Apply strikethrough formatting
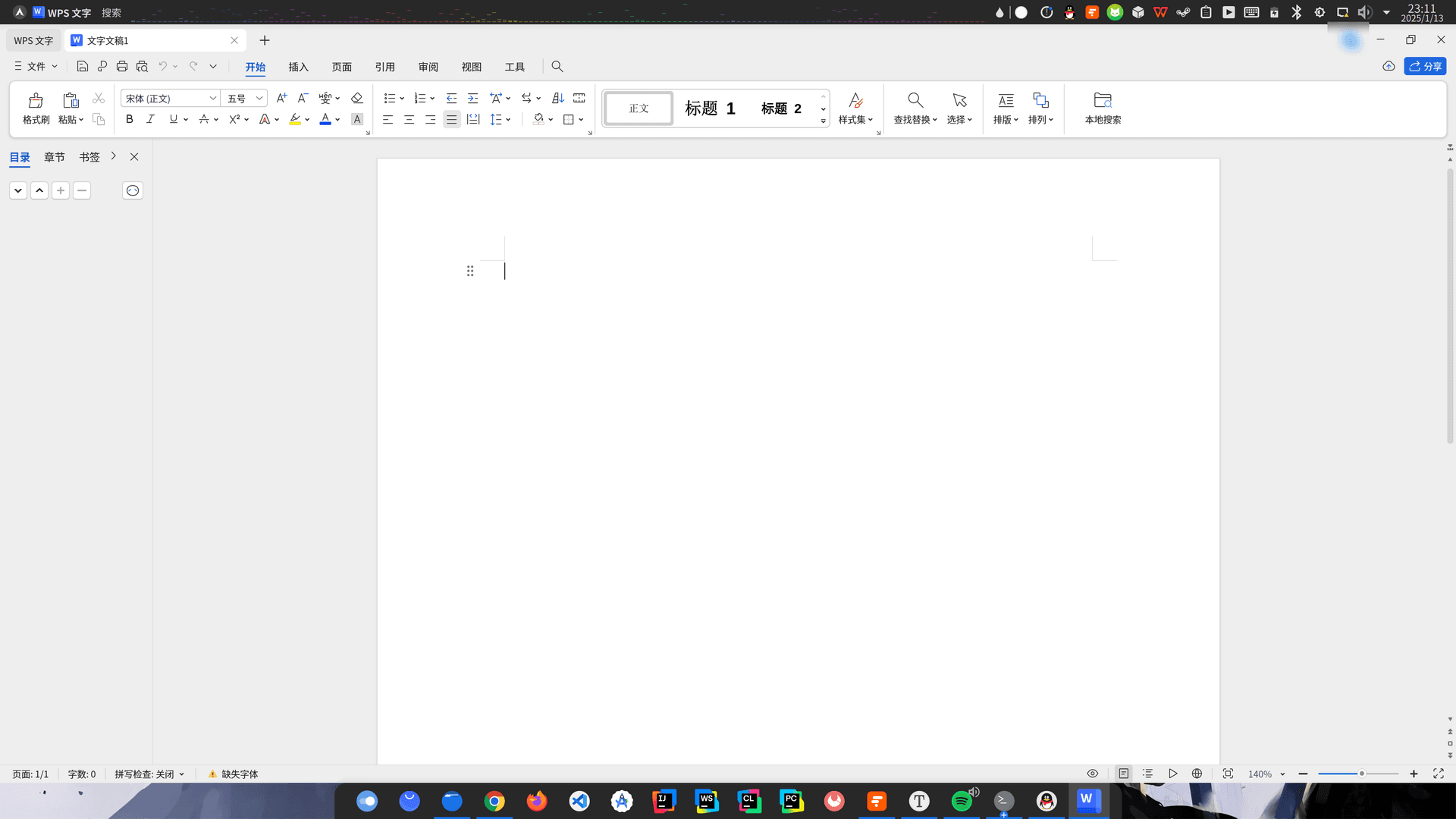Screen dimensions: 1456x819 pos(205,119)
